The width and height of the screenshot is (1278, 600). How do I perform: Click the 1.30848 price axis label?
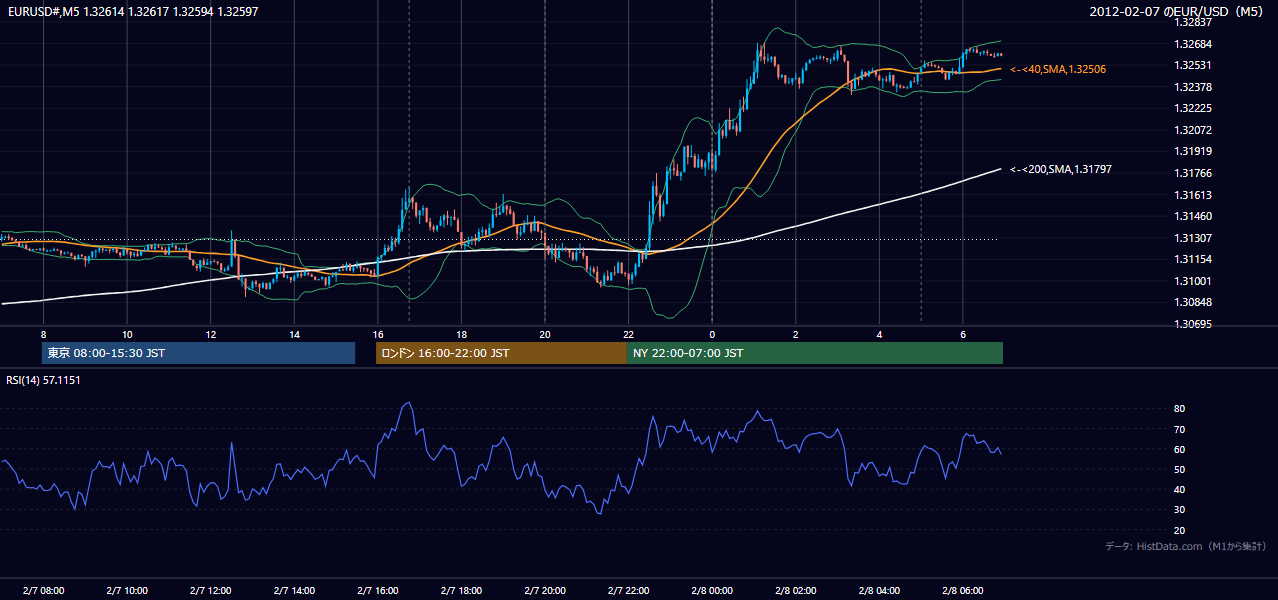1195,303
